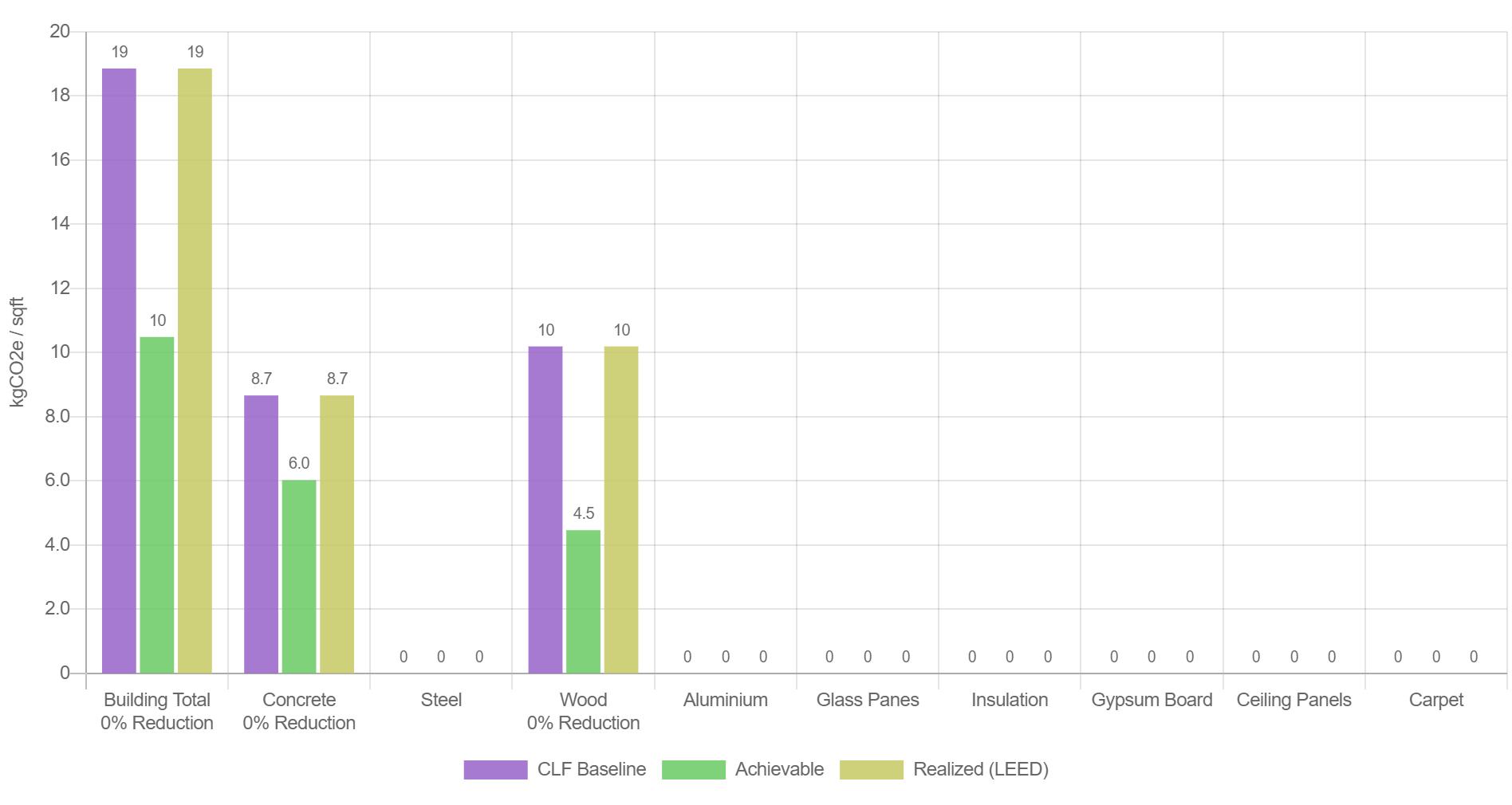Click the Steel category axis label

[x=441, y=700]
